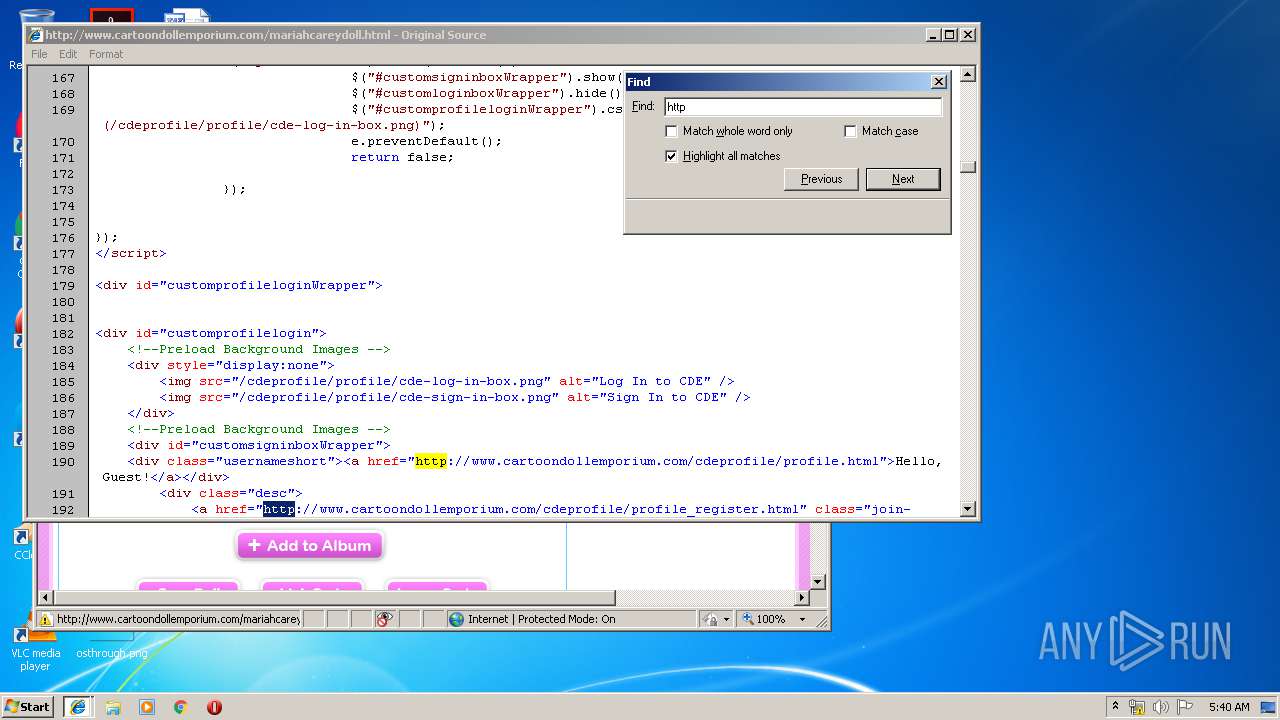Click customsigninboxWrapper div on line 189
The width and height of the screenshot is (1280, 720).
coord(259,445)
